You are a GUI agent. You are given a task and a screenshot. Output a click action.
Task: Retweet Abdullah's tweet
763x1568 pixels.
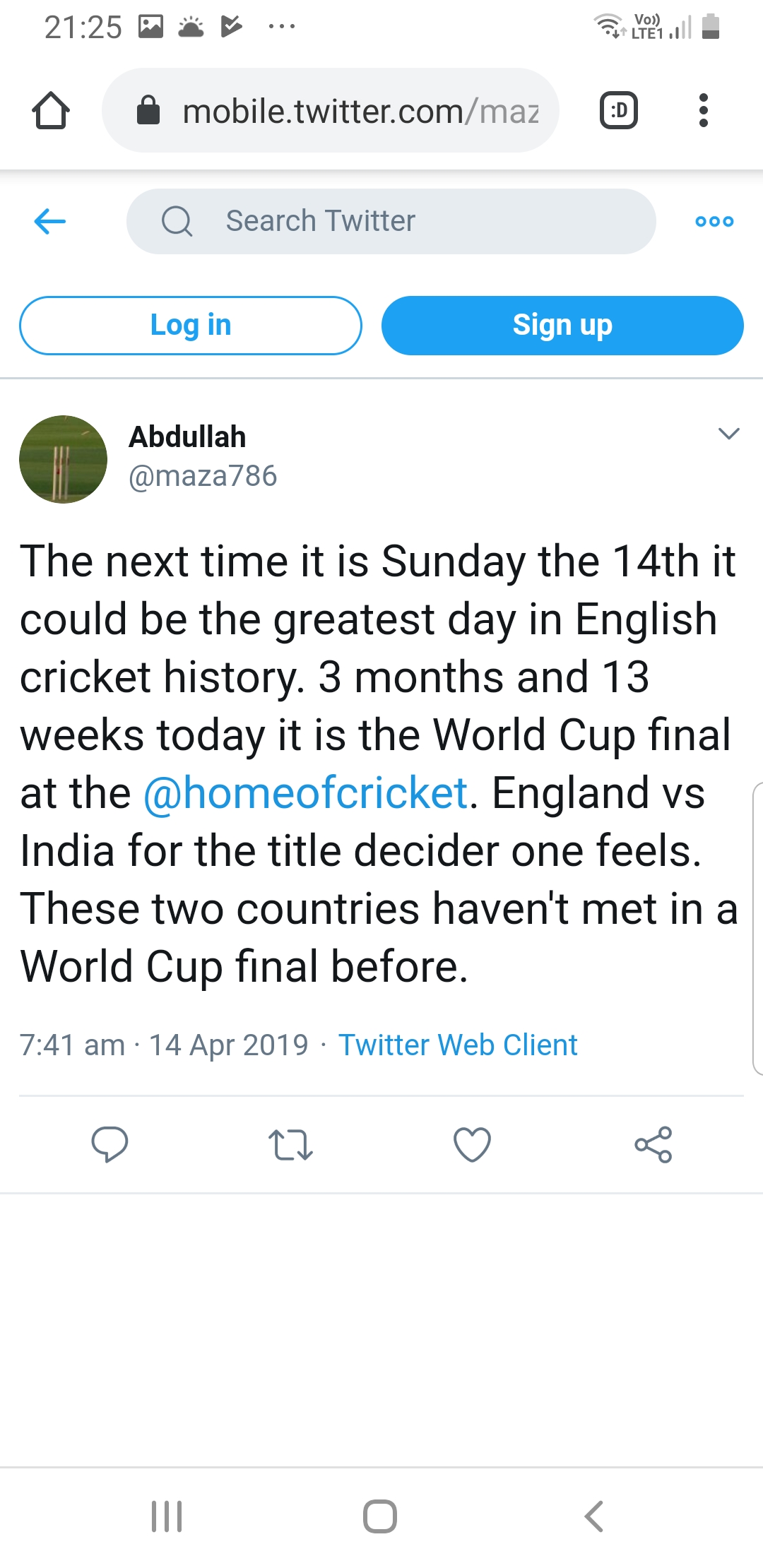(x=290, y=1144)
